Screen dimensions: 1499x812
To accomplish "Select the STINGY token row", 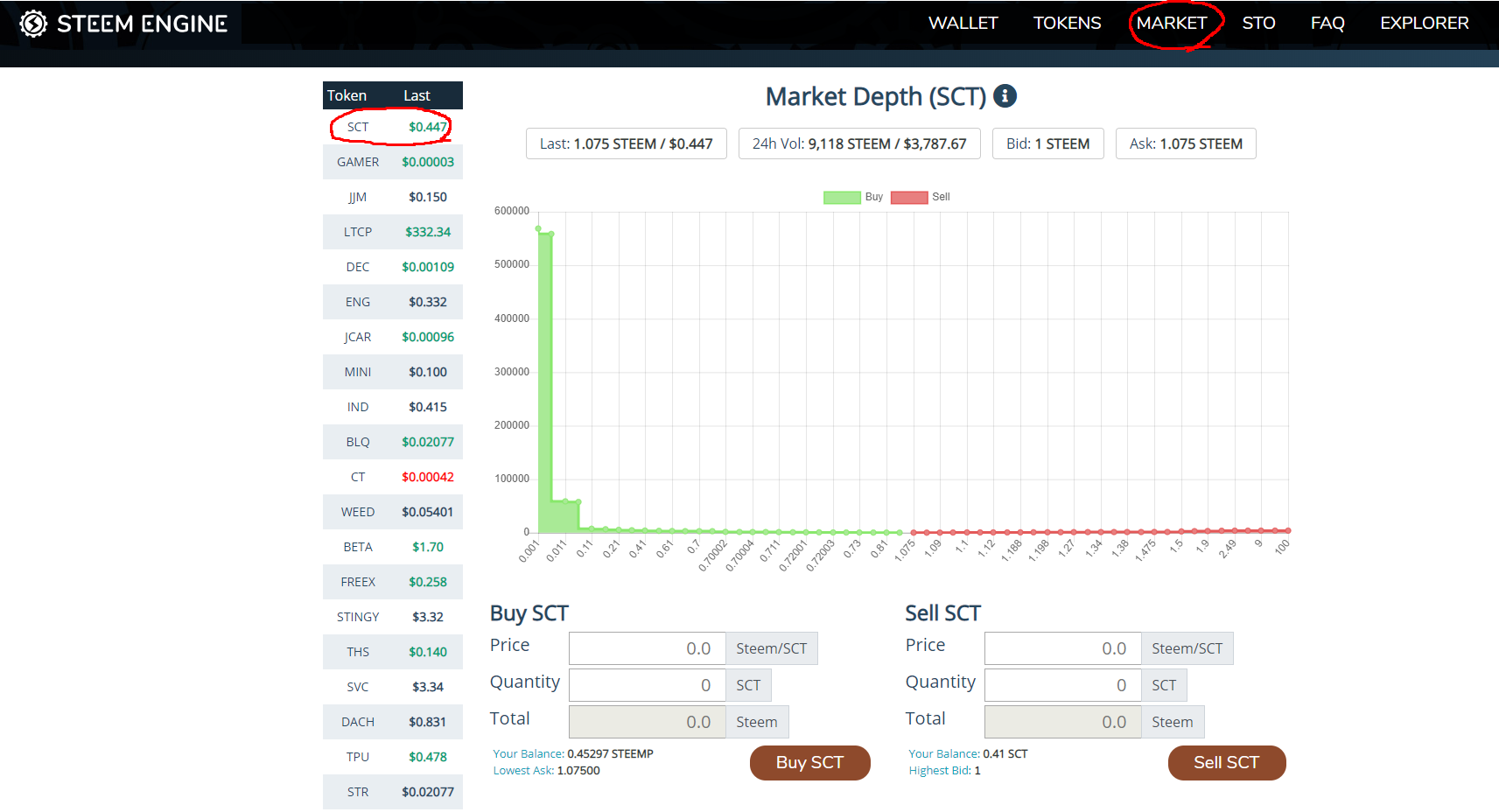I will pyautogui.click(x=393, y=617).
